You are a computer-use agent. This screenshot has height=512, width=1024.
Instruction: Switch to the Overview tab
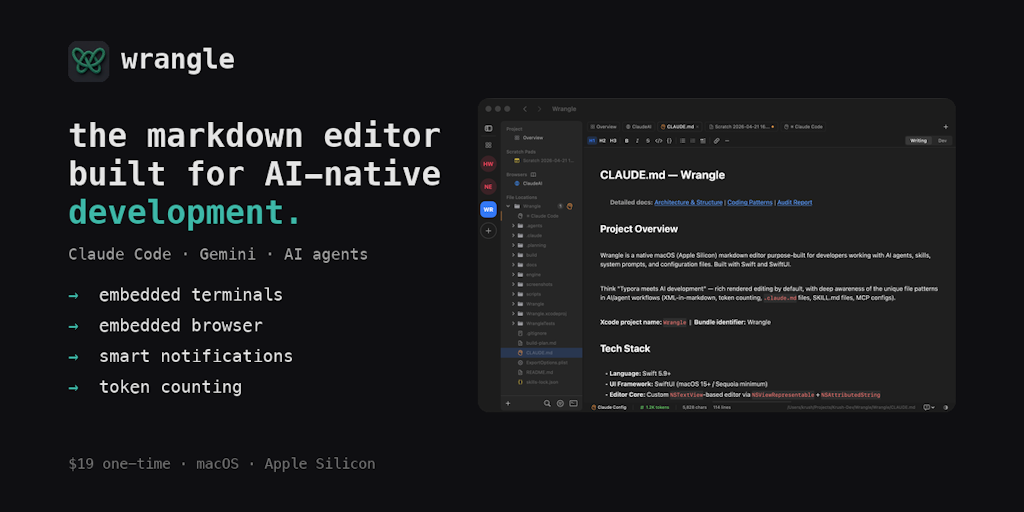[x=603, y=127]
